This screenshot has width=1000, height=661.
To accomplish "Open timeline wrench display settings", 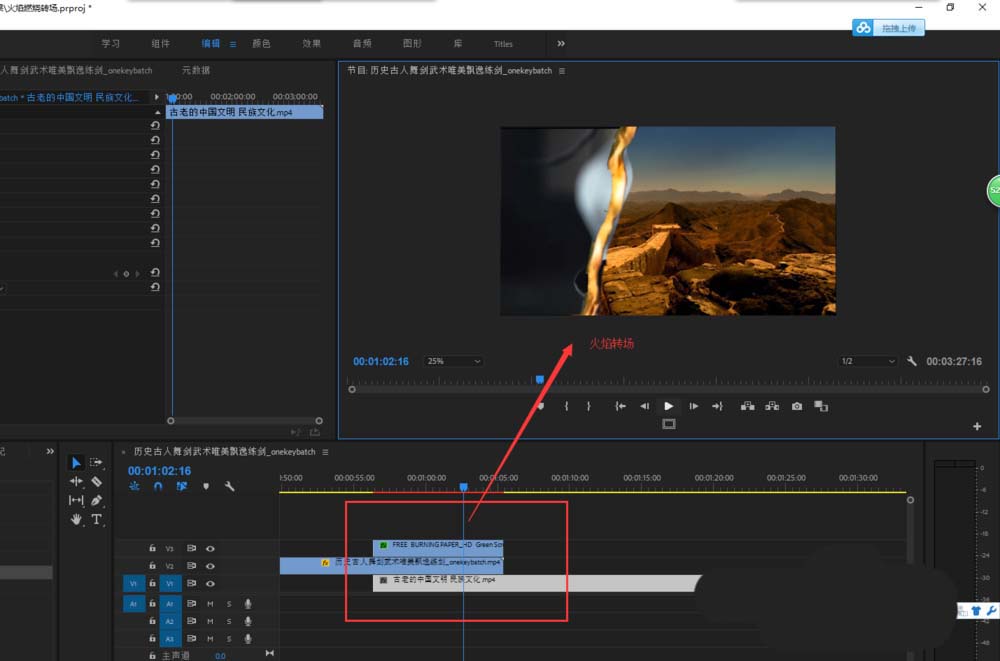I will point(230,487).
